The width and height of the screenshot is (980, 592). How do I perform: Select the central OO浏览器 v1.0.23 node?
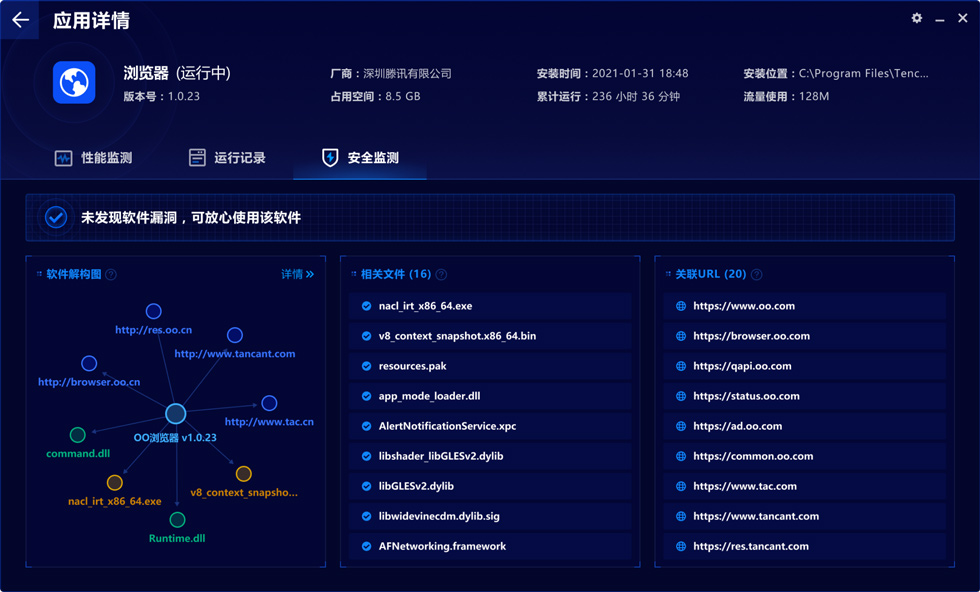[x=176, y=413]
